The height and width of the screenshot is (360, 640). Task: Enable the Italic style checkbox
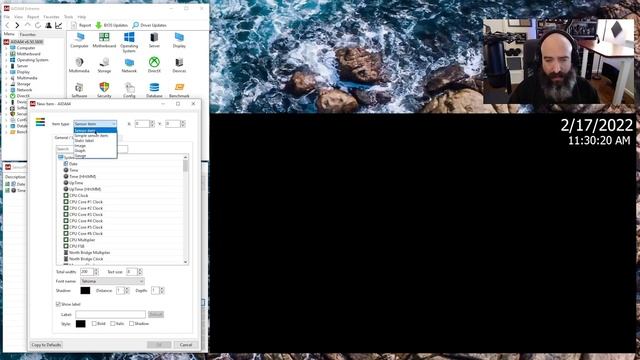tap(113, 324)
